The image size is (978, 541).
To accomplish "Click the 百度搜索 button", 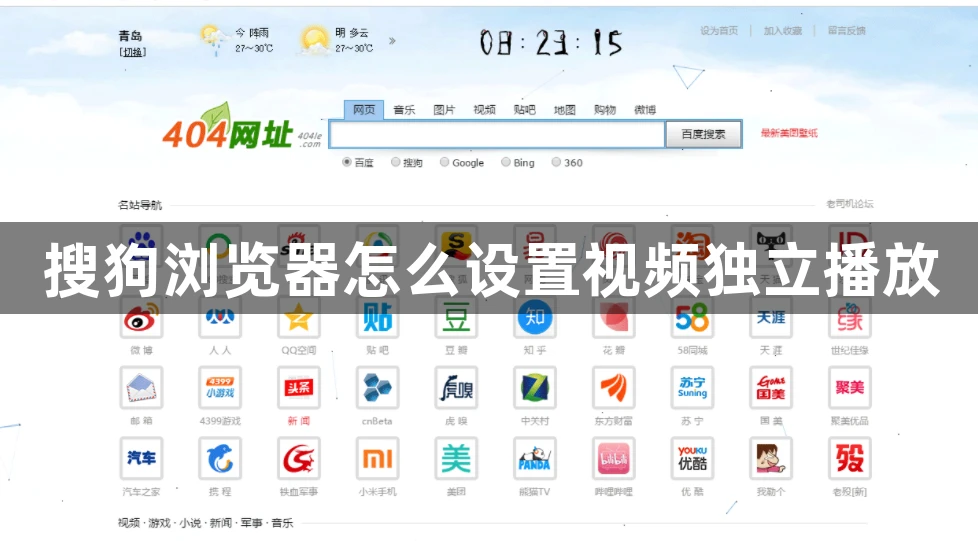I will tap(704, 134).
